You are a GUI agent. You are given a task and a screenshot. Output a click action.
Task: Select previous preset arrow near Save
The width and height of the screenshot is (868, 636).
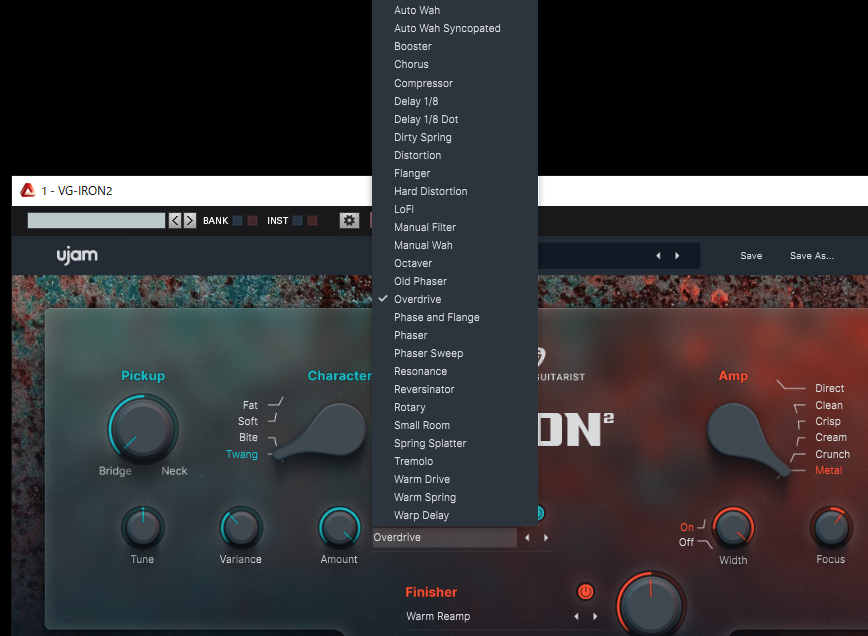658,256
